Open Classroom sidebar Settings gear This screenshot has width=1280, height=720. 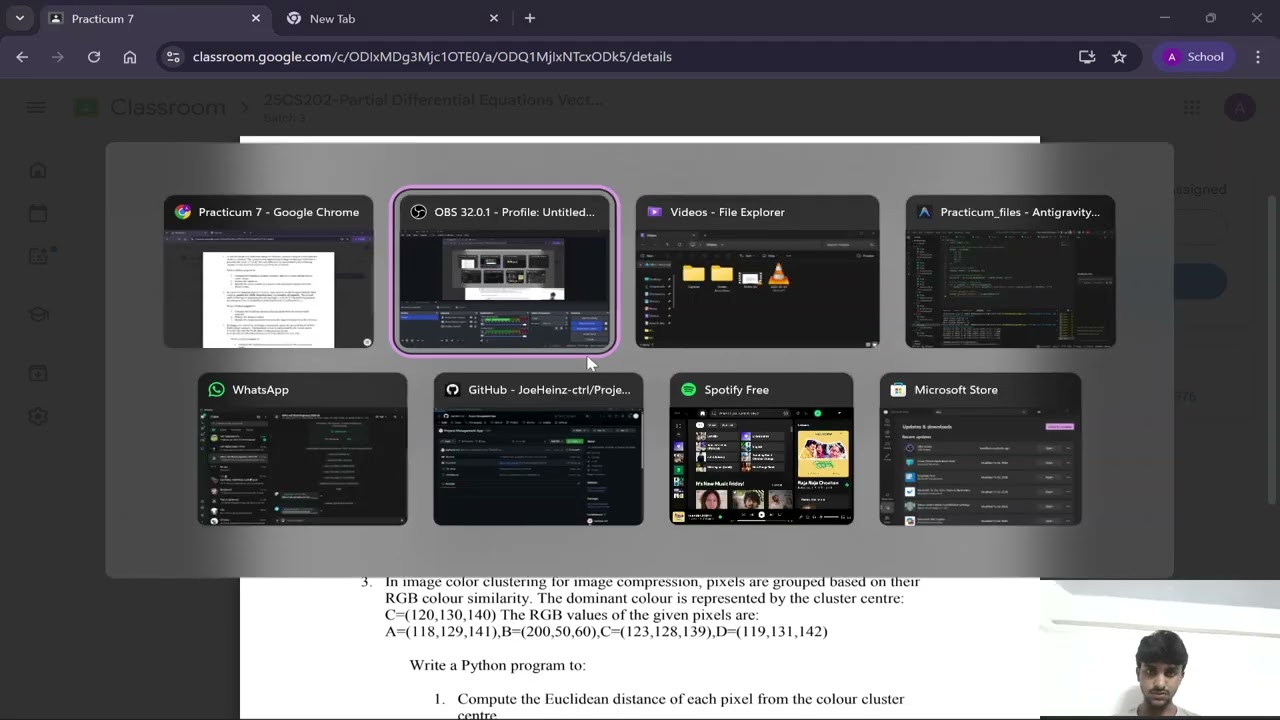38,417
